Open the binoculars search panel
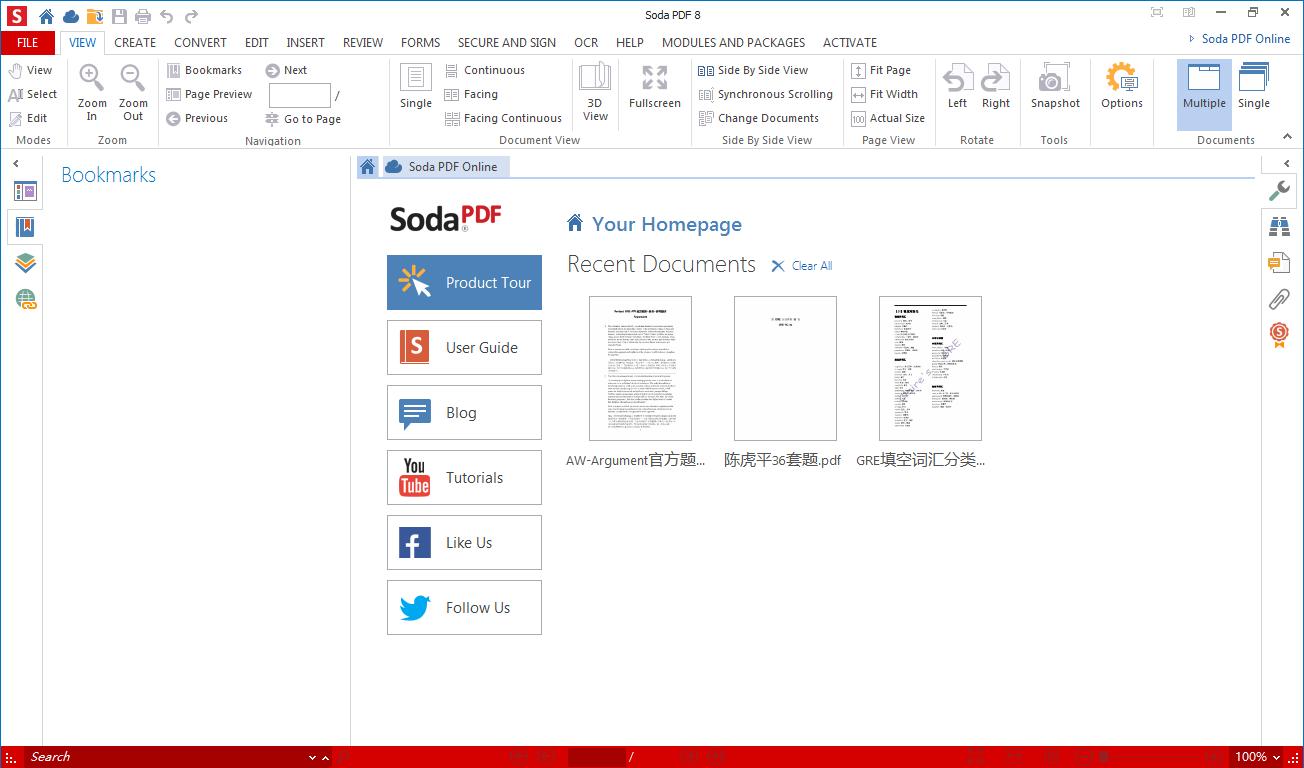 point(1279,227)
